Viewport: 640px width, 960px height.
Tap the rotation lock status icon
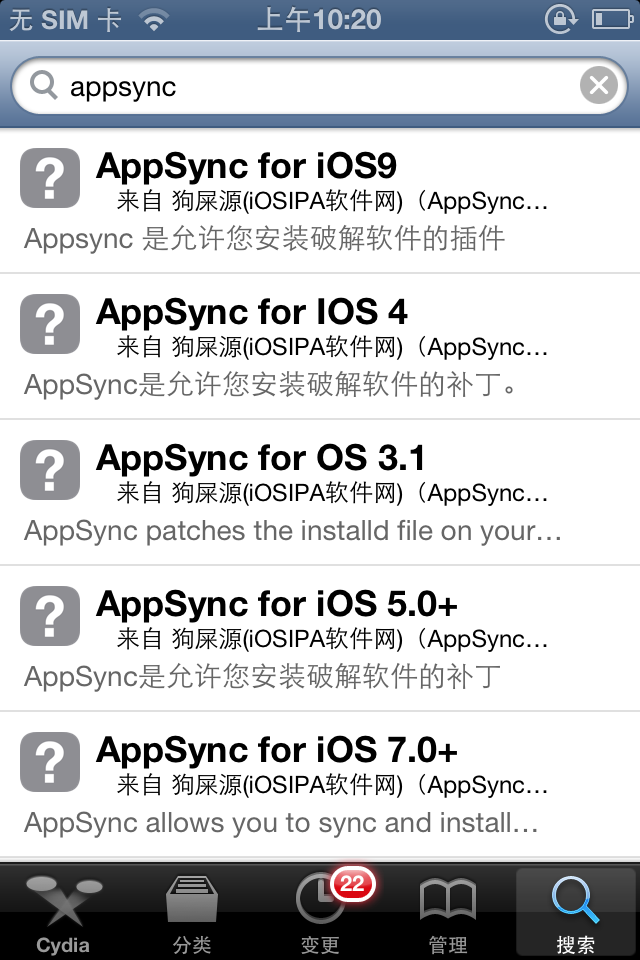(560, 20)
